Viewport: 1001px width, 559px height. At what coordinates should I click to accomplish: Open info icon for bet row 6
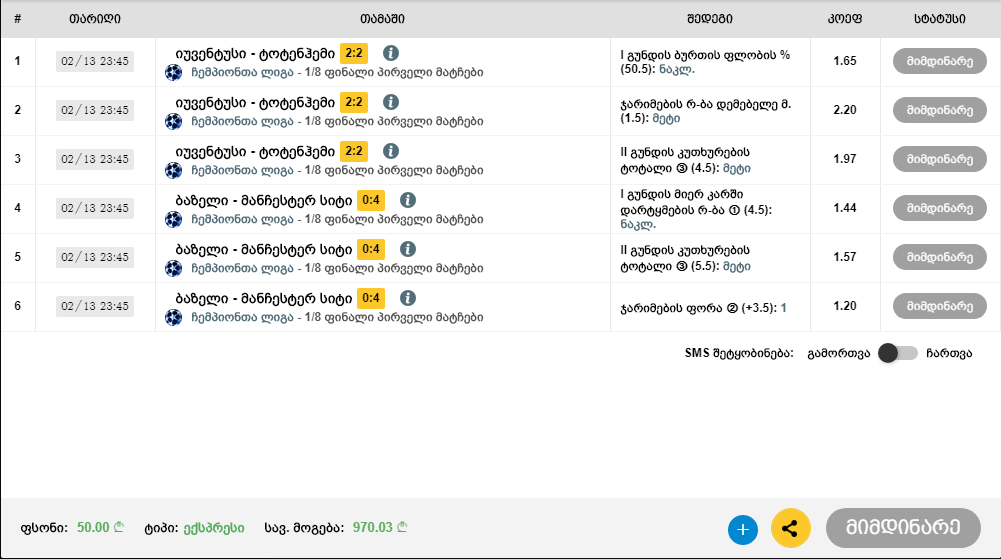(x=408, y=298)
